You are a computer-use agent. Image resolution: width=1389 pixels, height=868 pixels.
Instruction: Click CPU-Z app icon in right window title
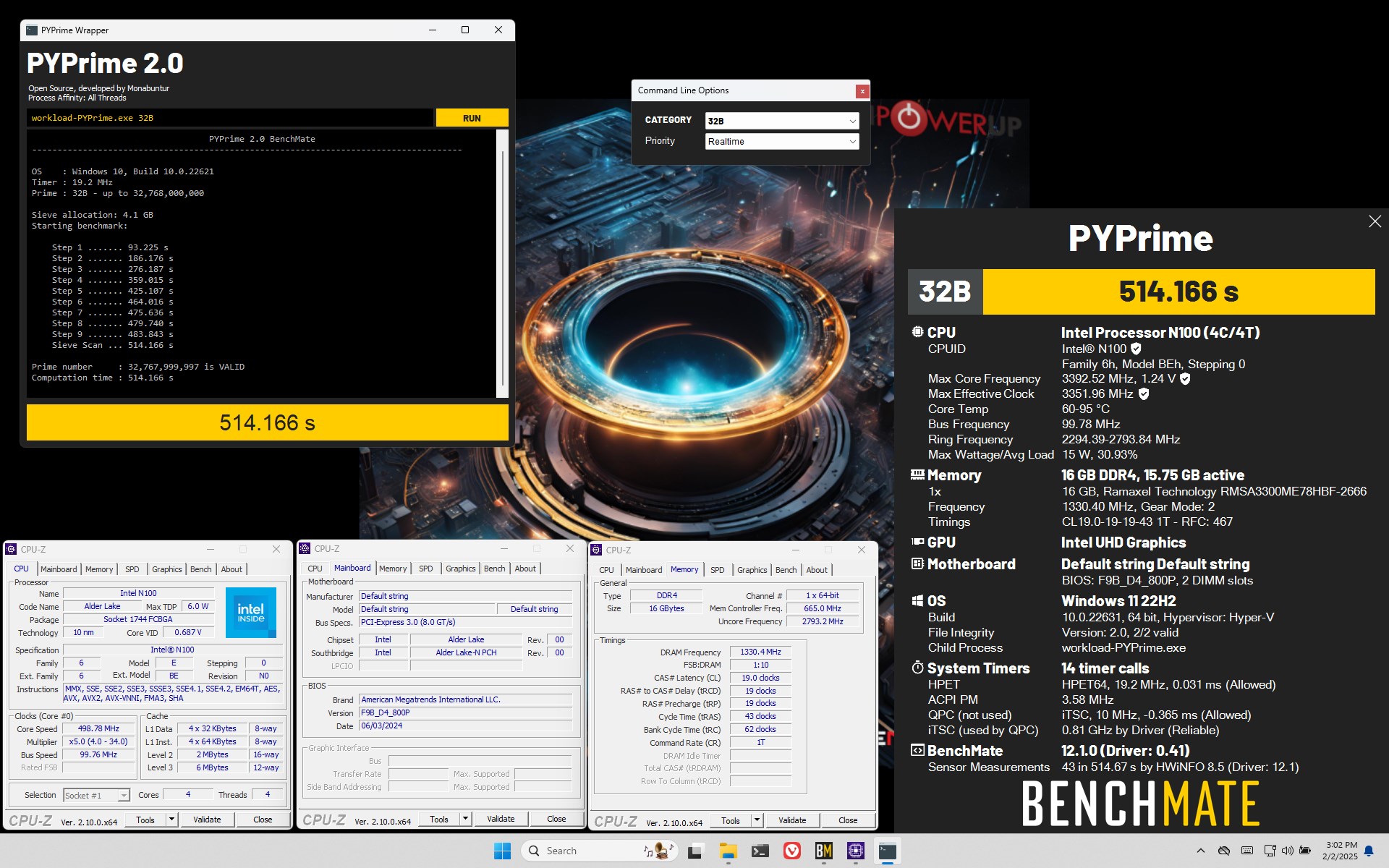[598, 550]
